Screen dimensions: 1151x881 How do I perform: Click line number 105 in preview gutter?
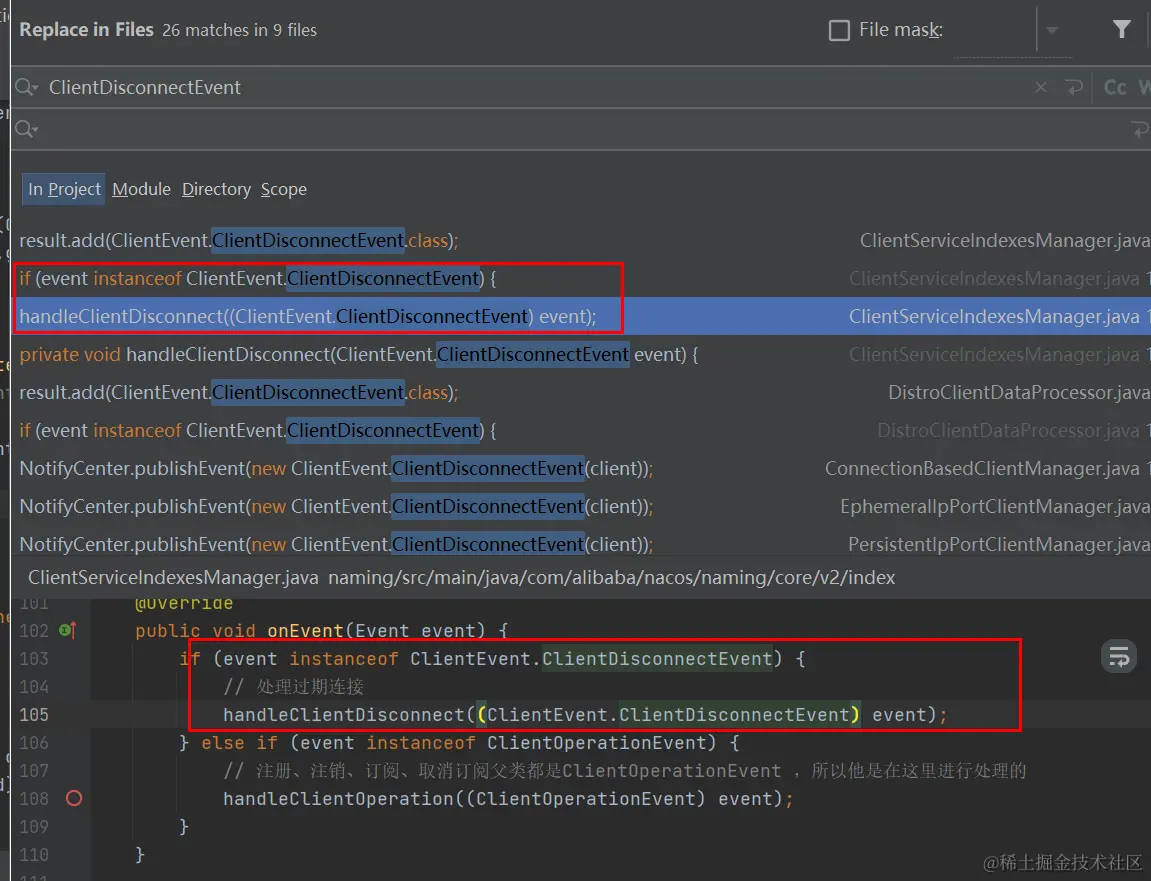(x=34, y=714)
